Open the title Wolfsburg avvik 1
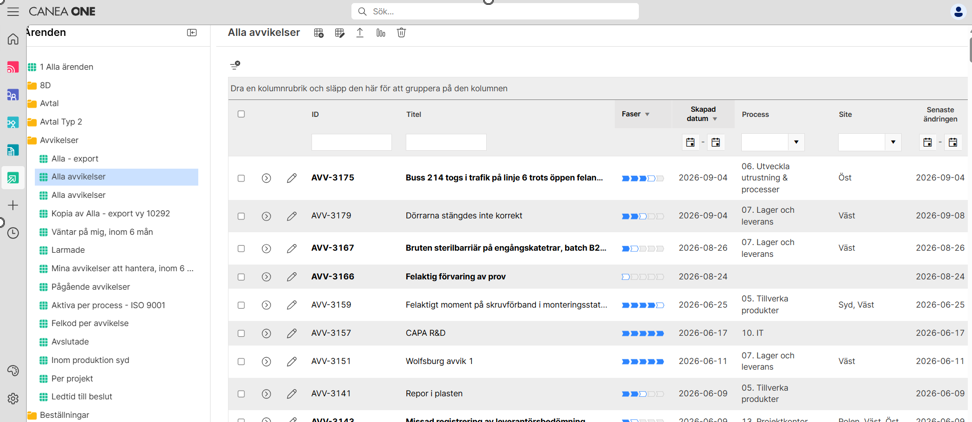This screenshot has height=422, width=972. pos(440,361)
